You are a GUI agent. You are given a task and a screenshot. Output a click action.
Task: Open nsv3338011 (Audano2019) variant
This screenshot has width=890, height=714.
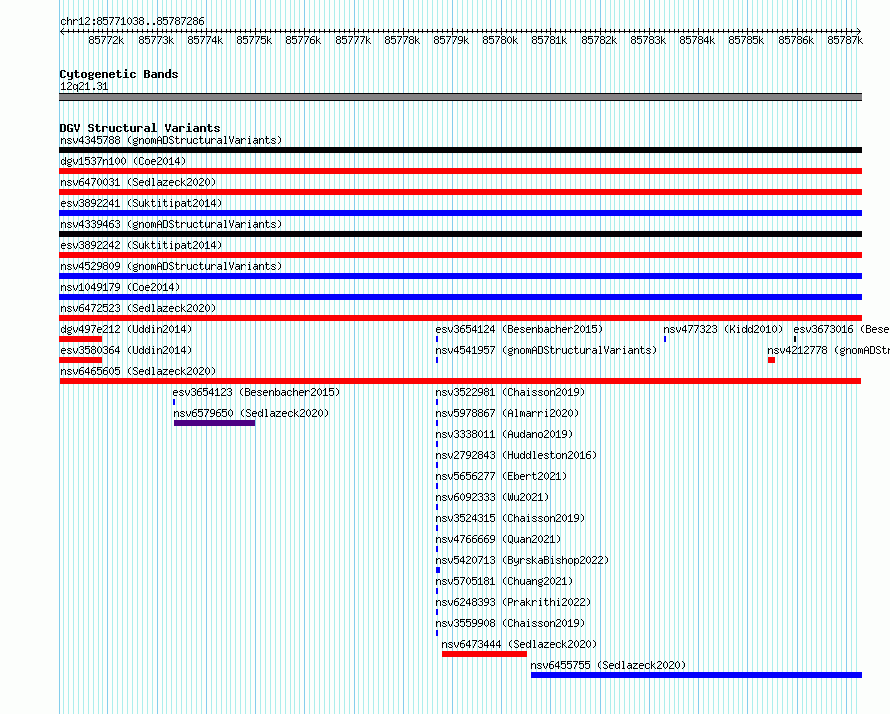pyautogui.click(x=504, y=434)
